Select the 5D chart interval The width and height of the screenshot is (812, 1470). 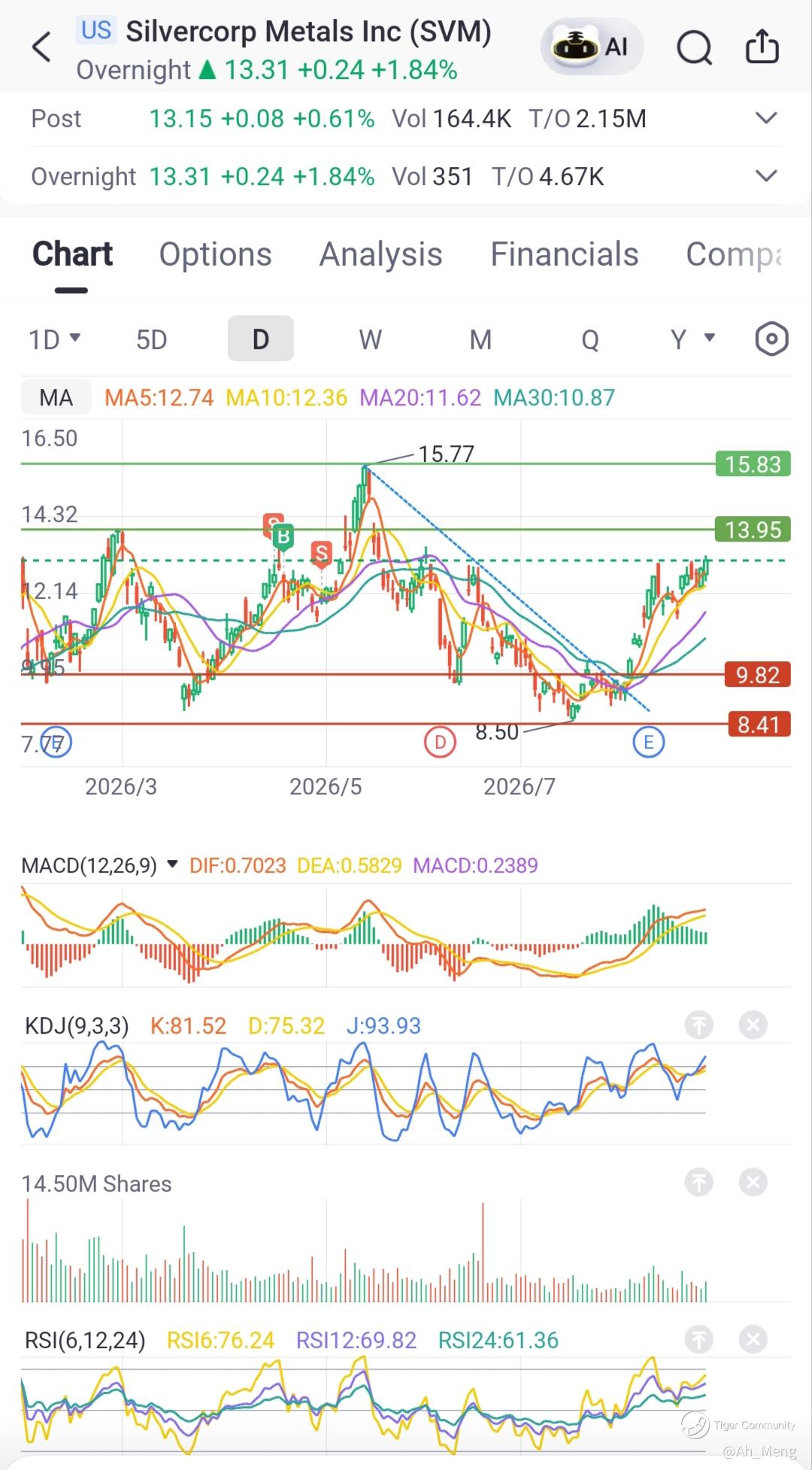click(x=151, y=339)
